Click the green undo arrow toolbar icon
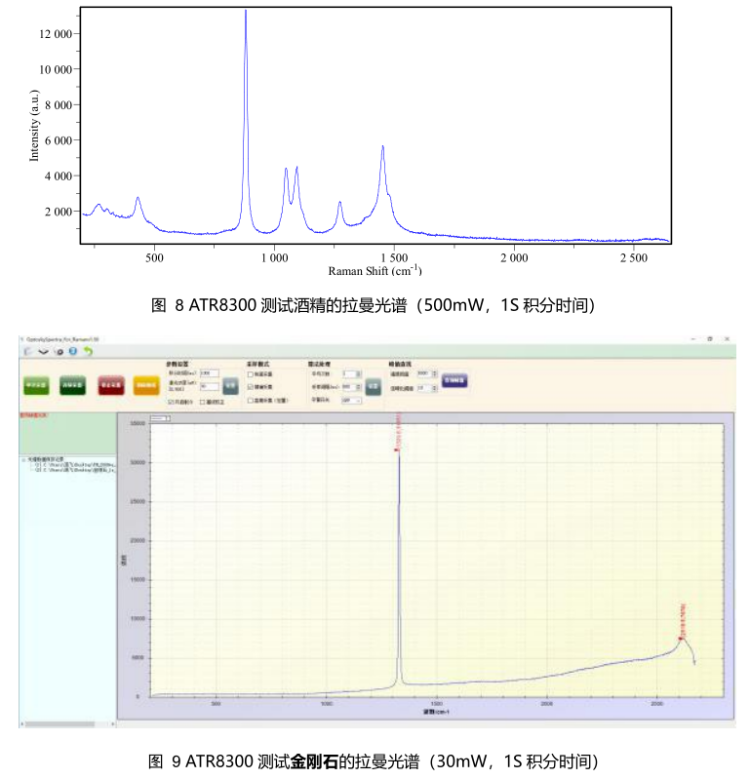This screenshot has width=750, height=779. click(x=88, y=352)
